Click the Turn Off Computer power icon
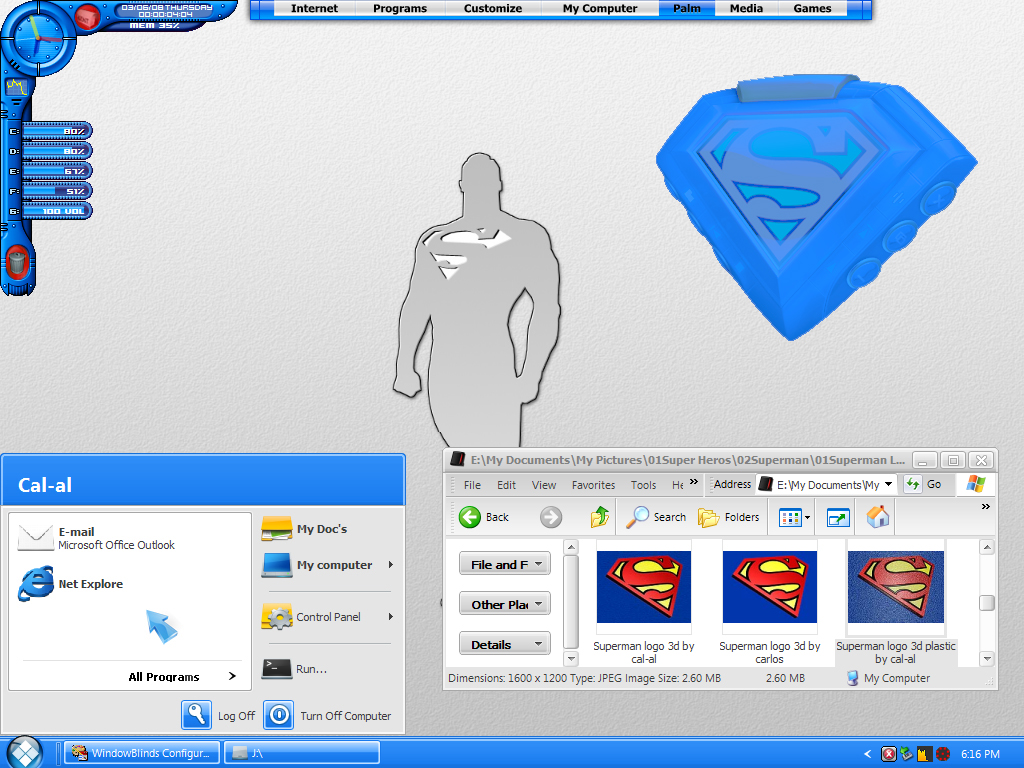Image resolution: width=1024 pixels, height=768 pixels. pos(279,715)
